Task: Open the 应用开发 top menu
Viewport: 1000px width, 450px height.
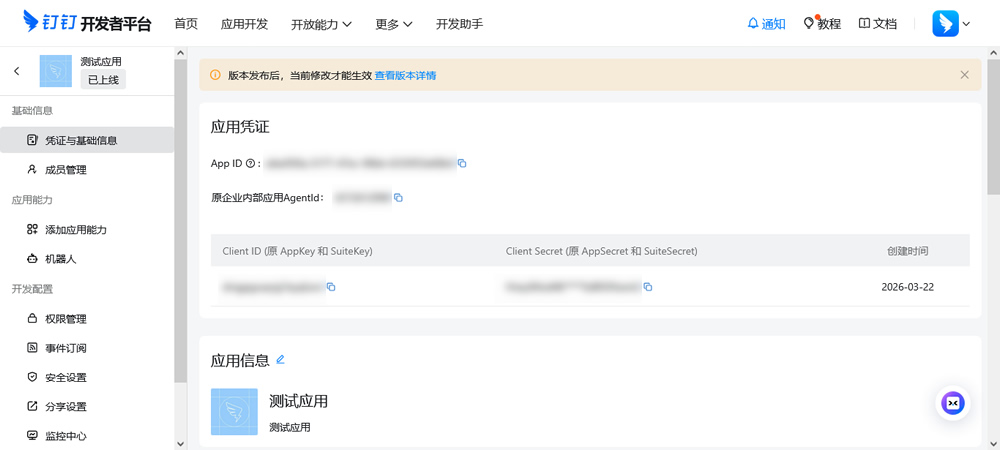Action: click(244, 24)
